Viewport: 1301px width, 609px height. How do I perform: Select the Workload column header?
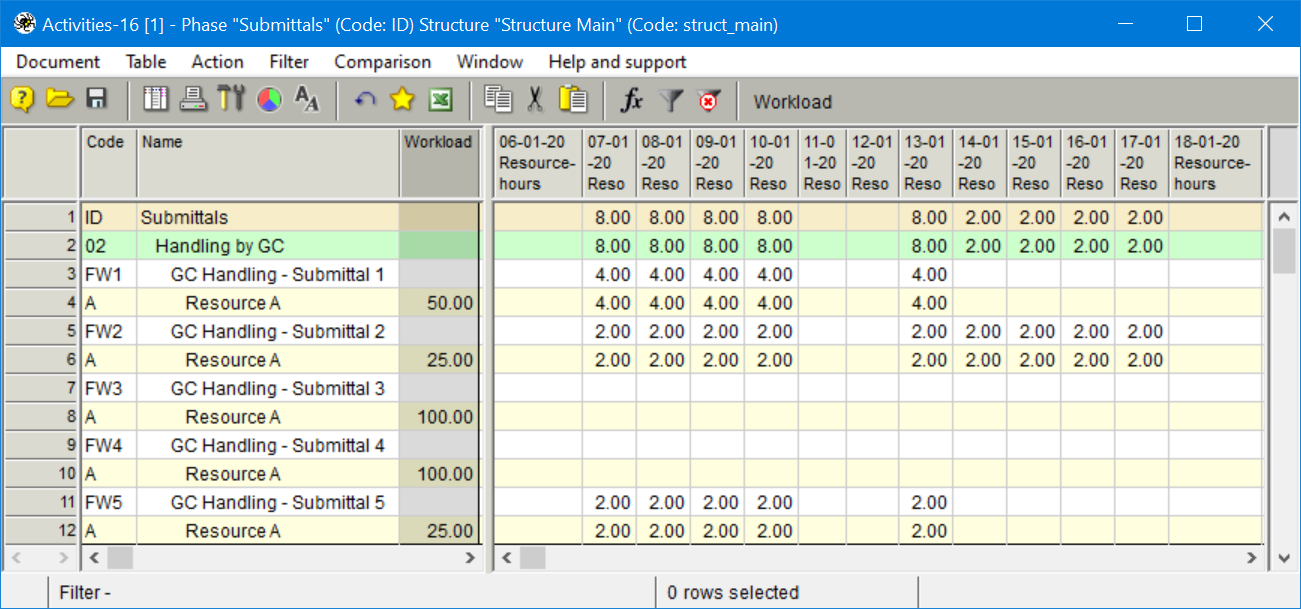click(x=438, y=163)
